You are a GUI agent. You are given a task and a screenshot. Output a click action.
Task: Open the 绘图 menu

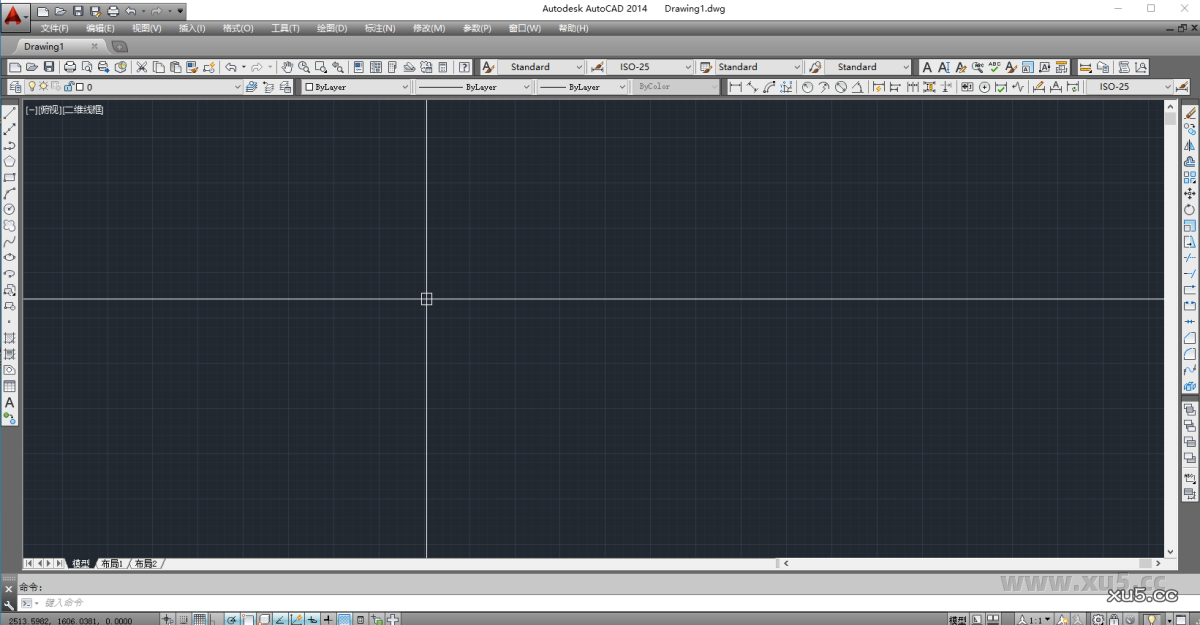coord(331,28)
